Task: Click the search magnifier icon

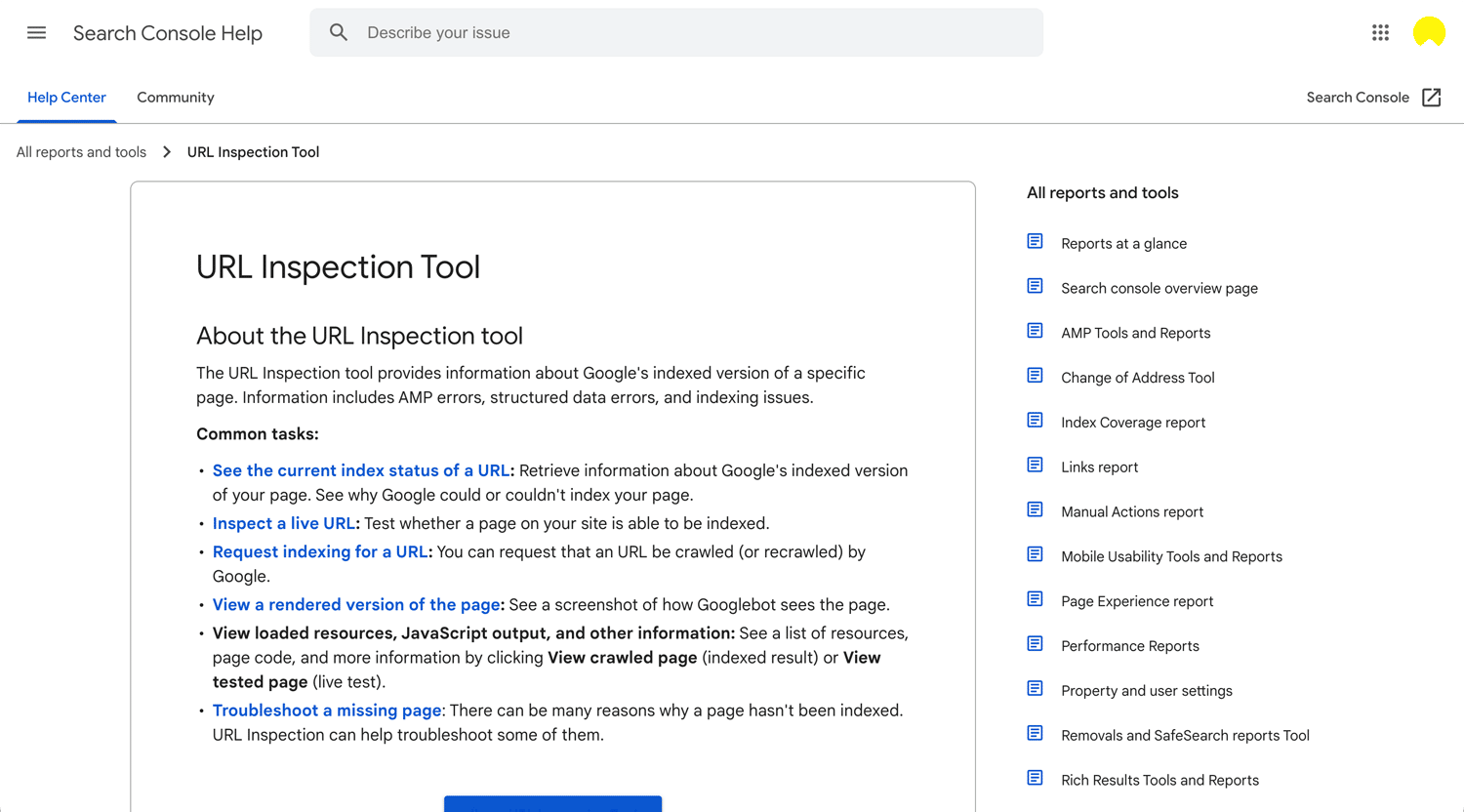Action: click(339, 32)
